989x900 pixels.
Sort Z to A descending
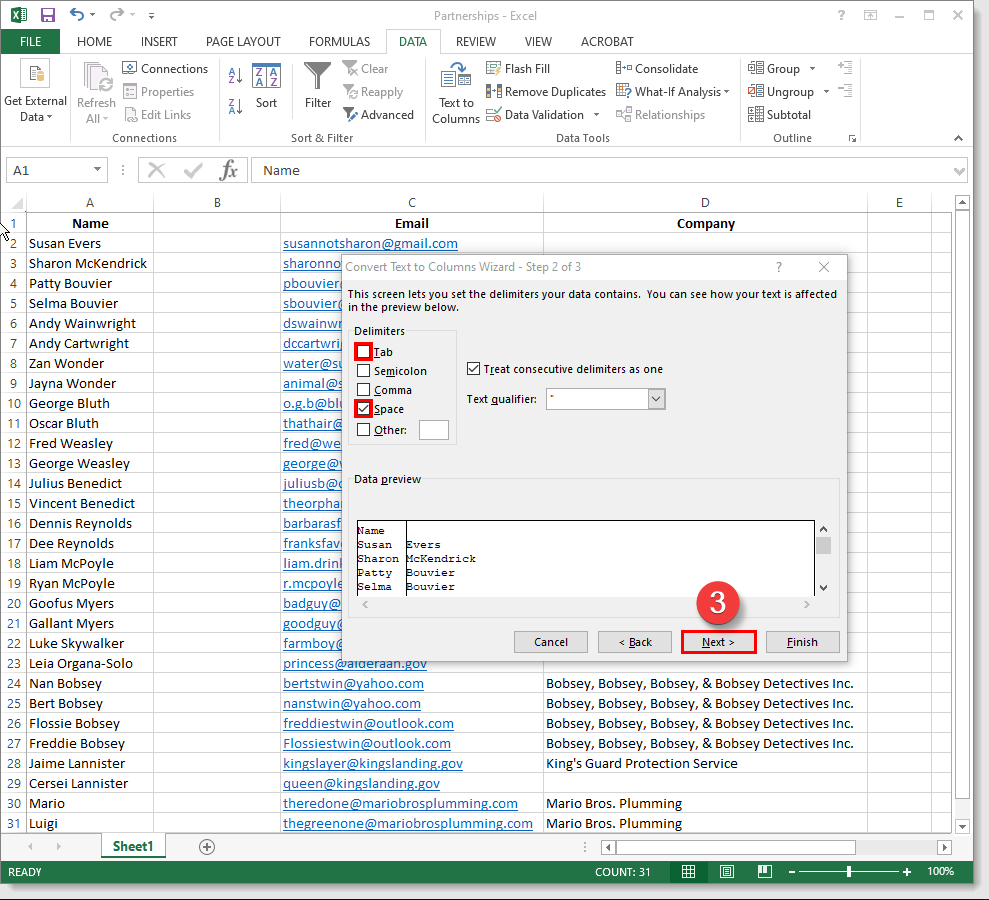tap(235, 106)
